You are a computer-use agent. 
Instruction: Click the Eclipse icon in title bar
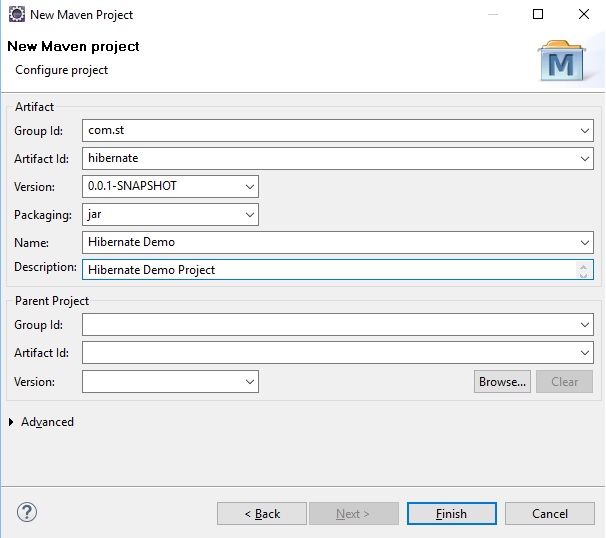click(x=17, y=14)
